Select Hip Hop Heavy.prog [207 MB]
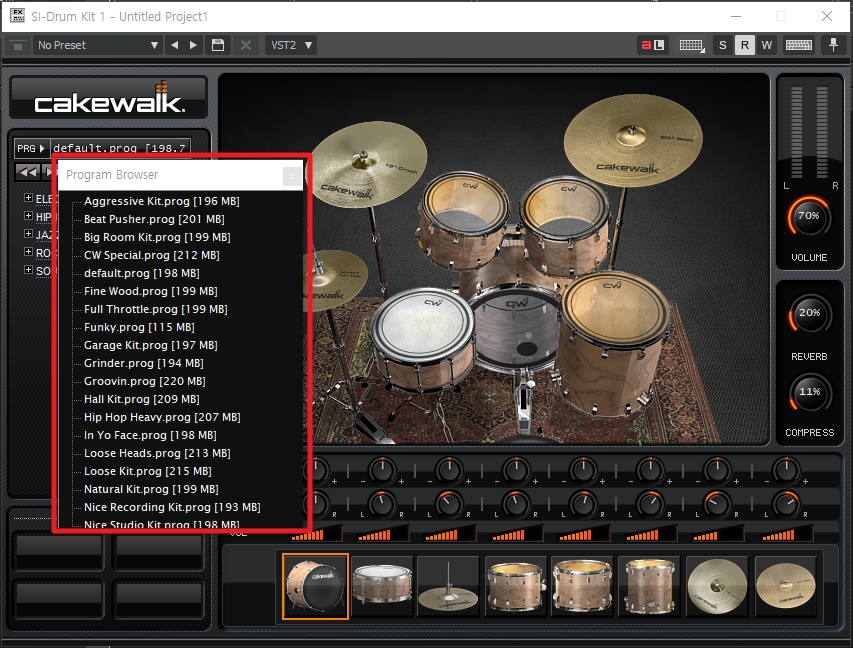This screenshot has width=853, height=648. (162, 417)
